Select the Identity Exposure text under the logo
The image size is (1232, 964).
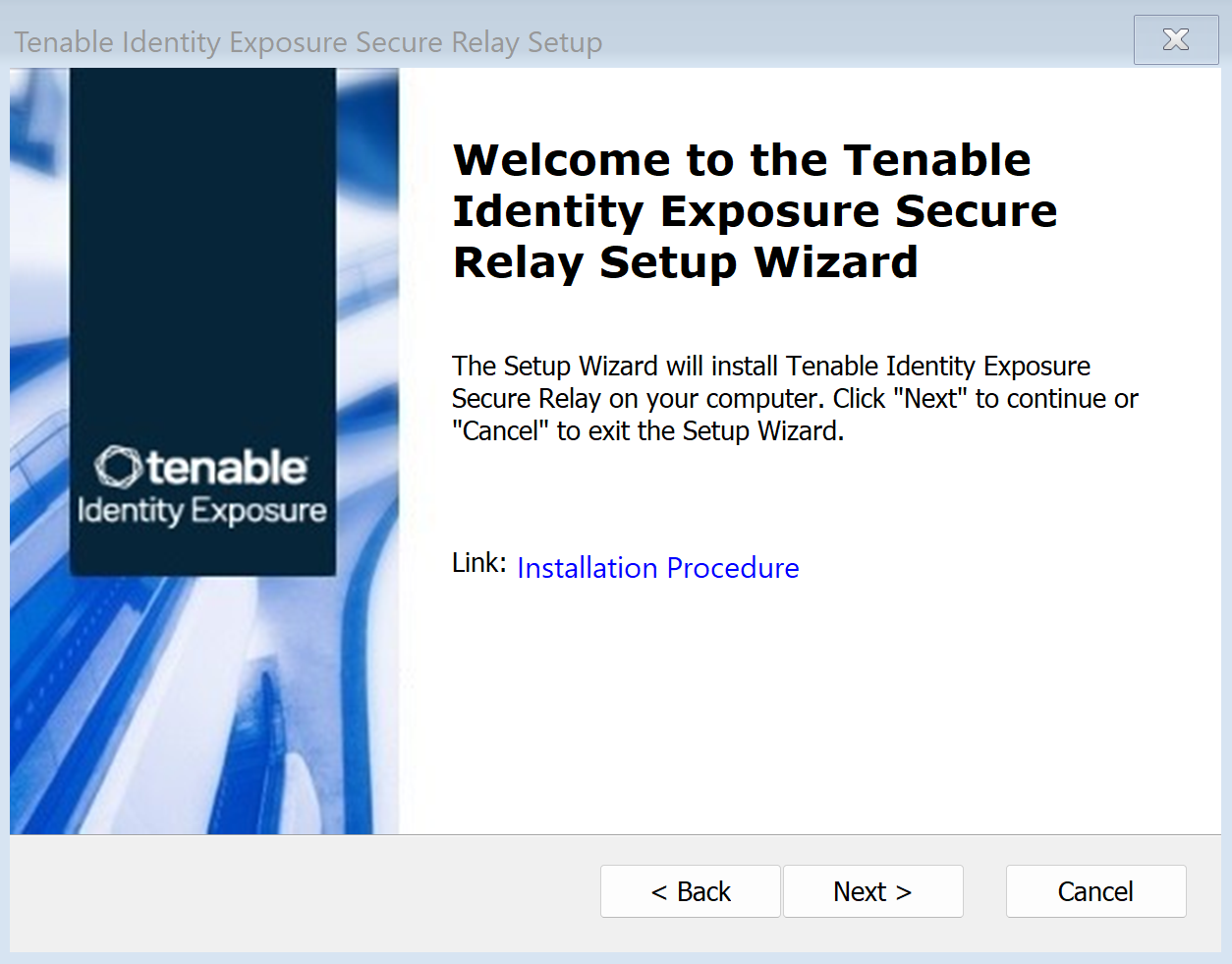(201, 511)
